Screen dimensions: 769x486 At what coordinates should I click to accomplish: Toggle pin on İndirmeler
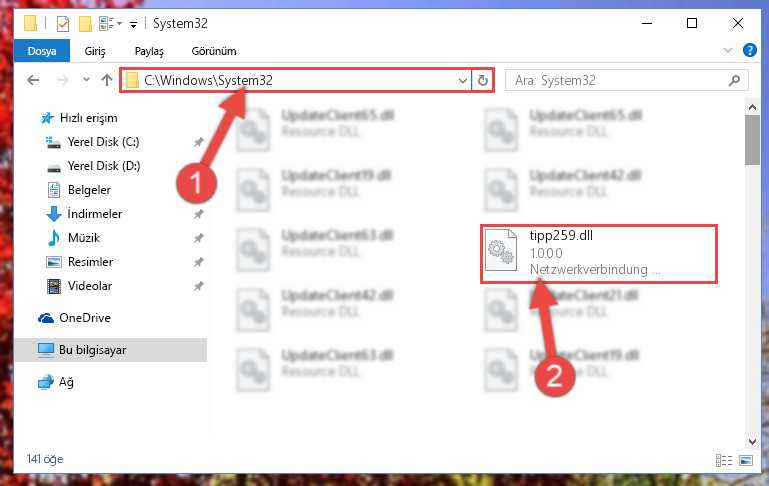pos(198,214)
